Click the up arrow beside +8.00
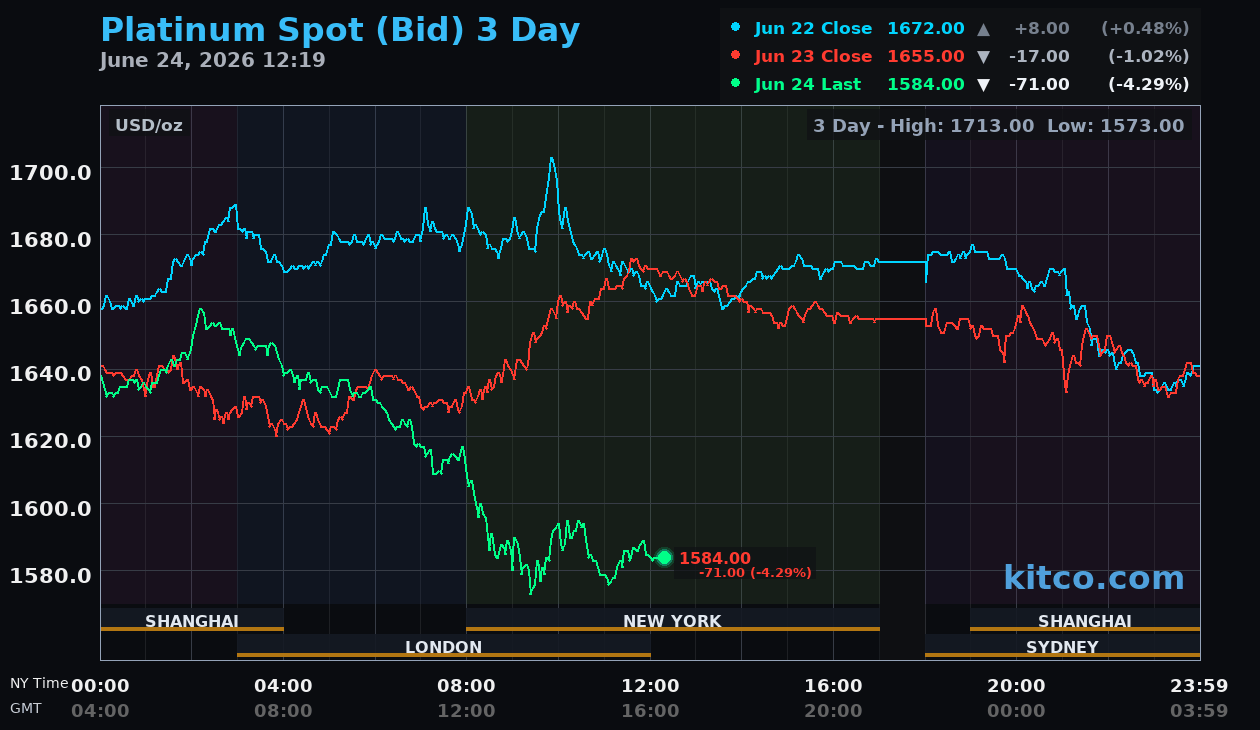The height and width of the screenshot is (730, 1260). 983,28
